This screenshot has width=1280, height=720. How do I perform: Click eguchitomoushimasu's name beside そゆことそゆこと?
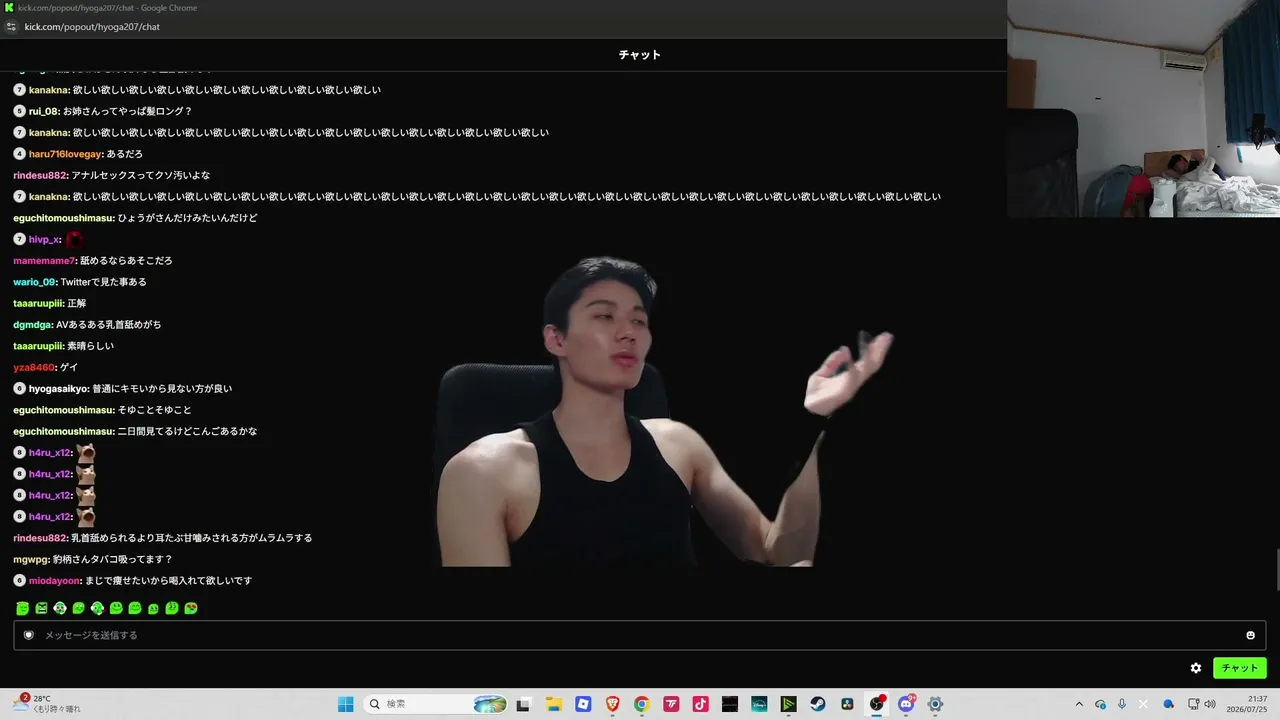[x=64, y=410]
